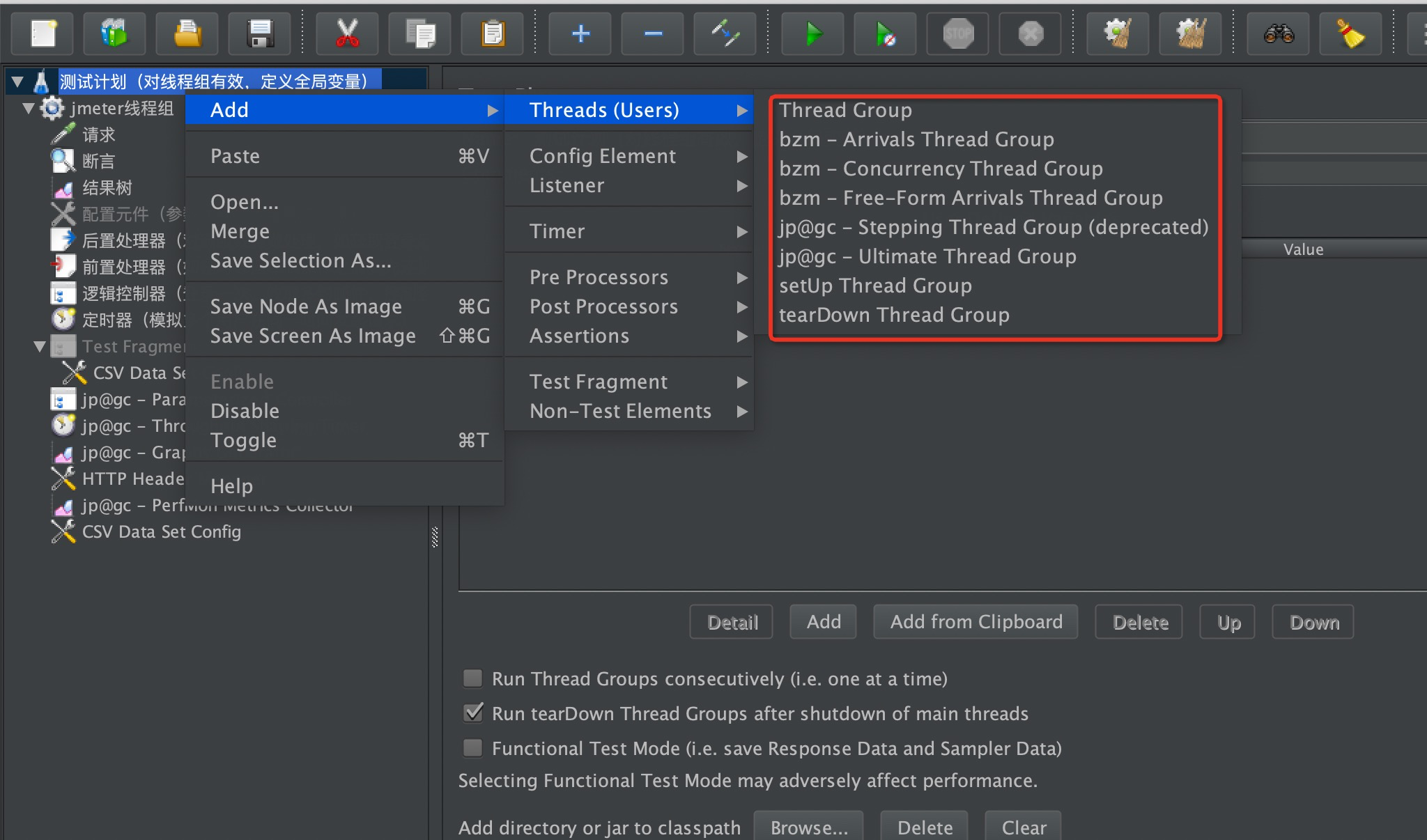The image size is (1427, 840).
Task: Click the Start (Run) toolbar icon
Action: pos(812,33)
